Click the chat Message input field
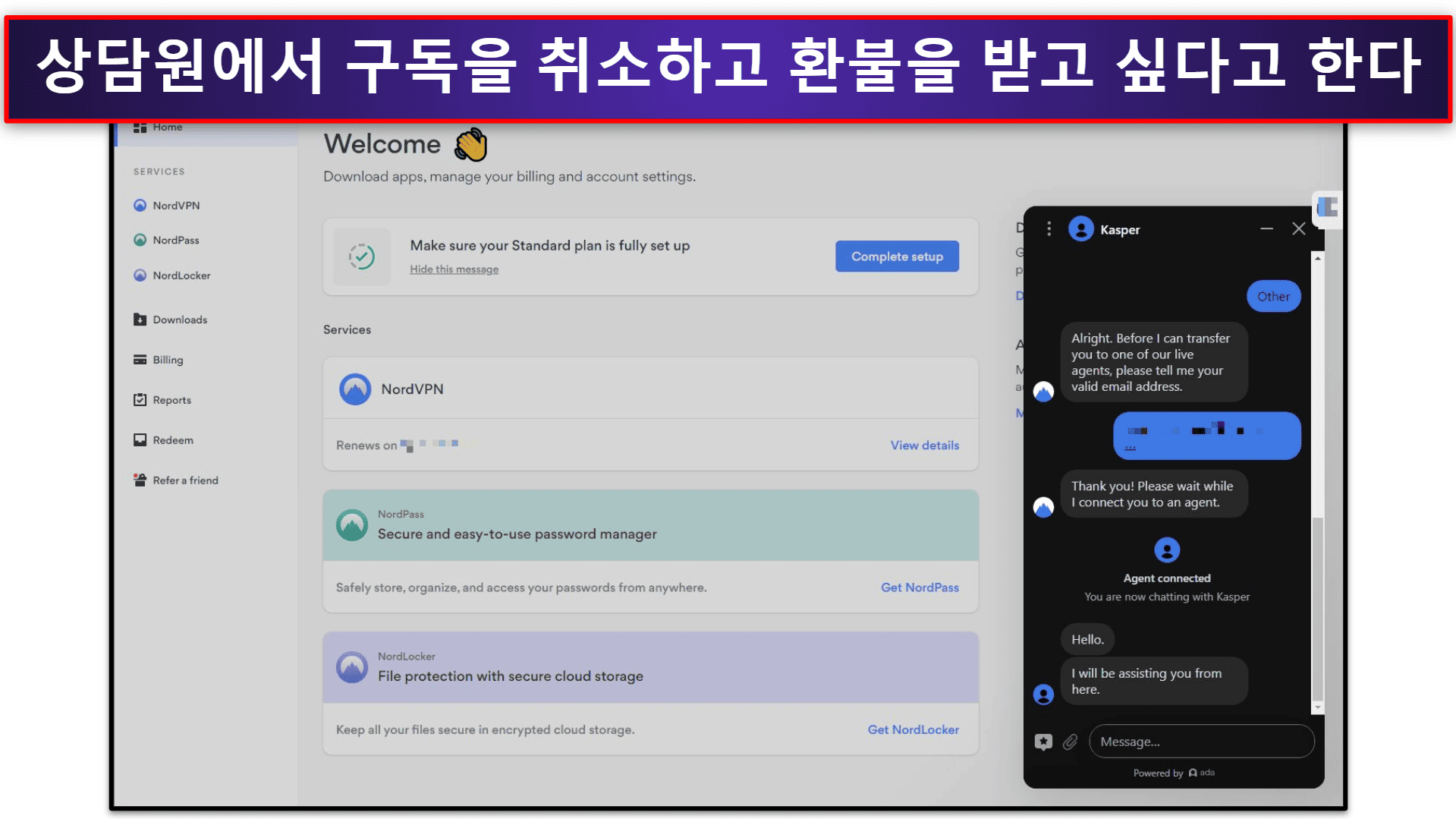Screen dimensions: 1456x819 (x=1201, y=742)
